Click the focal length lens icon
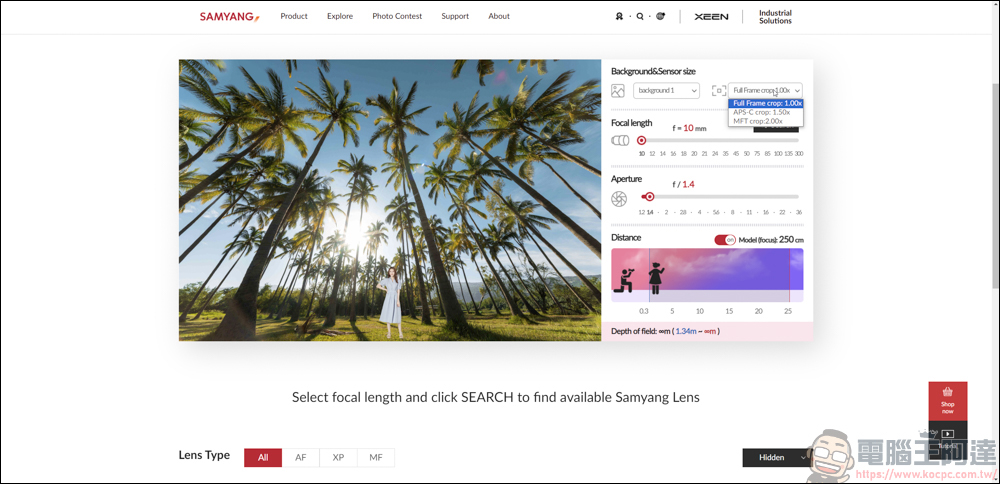1000x484 pixels. tap(620, 140)
